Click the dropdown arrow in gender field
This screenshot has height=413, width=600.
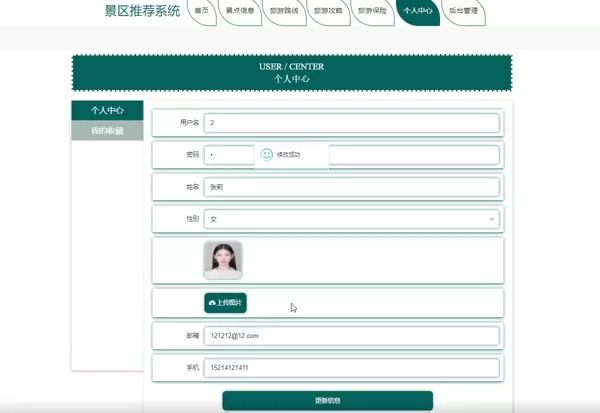(491, 219)
